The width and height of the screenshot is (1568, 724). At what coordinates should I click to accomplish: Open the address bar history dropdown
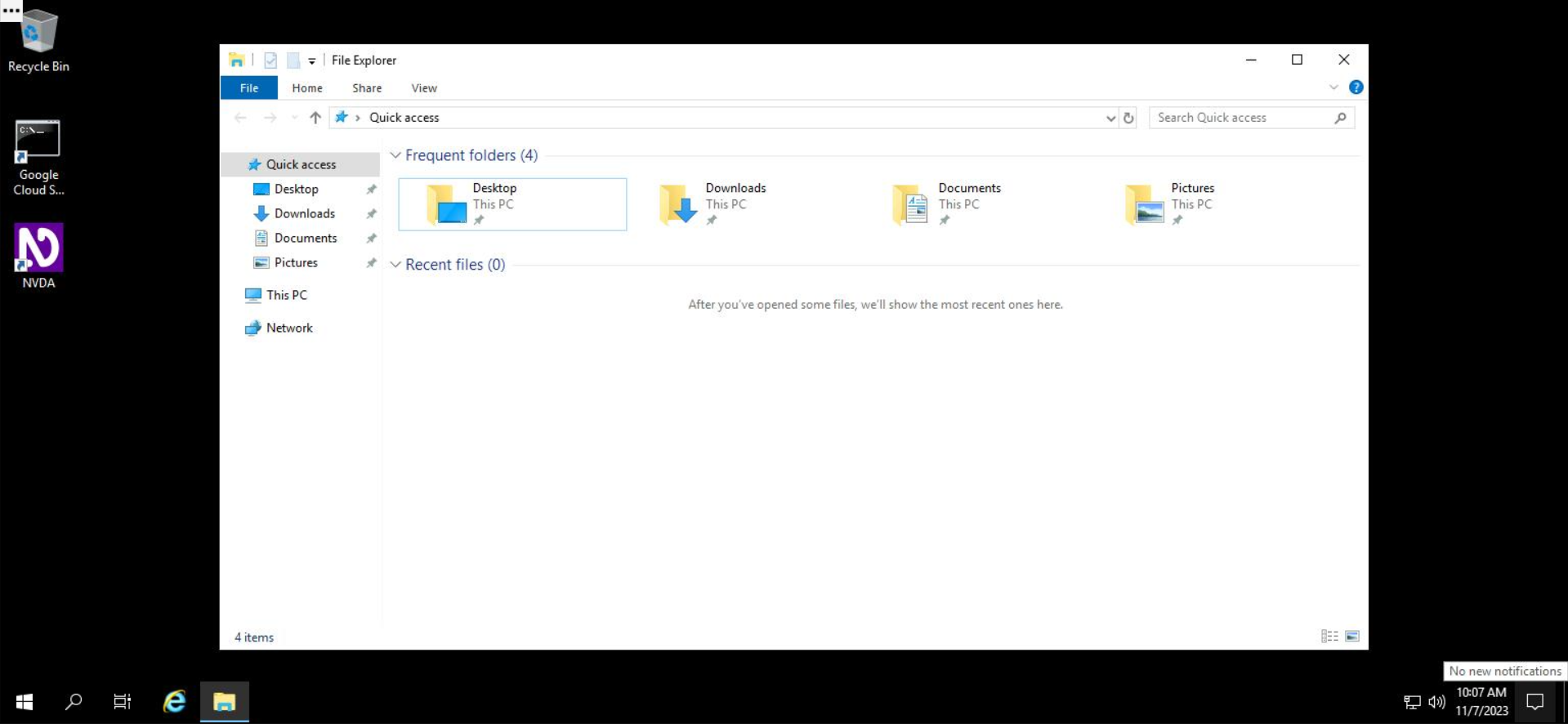click(x=1110, y=118)
